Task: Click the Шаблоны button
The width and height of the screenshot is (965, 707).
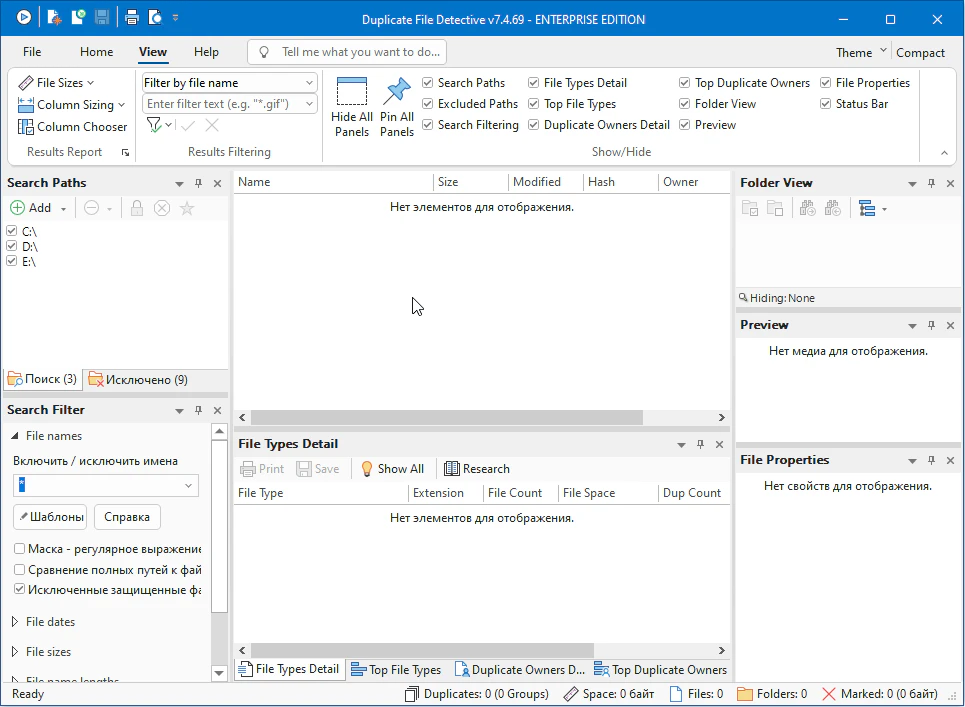Action: [50, 517]
